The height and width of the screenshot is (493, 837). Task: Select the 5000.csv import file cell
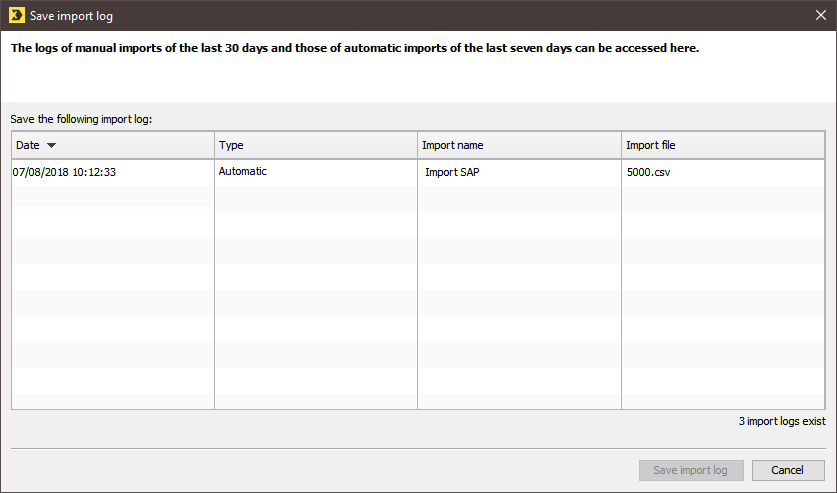(649, 172)
